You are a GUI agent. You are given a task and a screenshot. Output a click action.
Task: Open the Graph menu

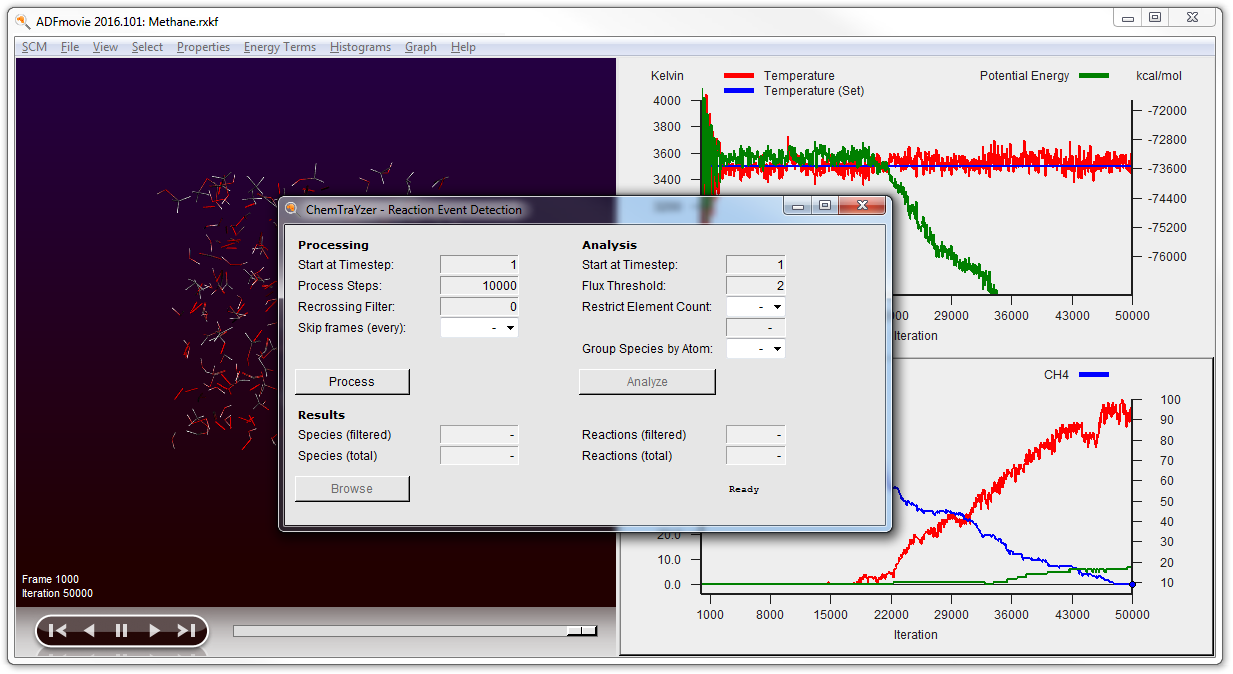(x=421, y=47)
